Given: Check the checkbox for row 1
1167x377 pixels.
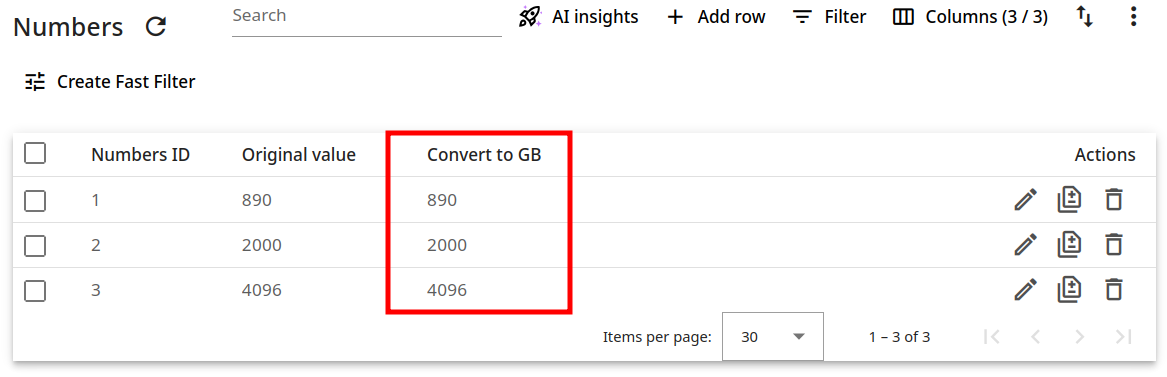Looking at the screenshot, I should tap(35, 201).
